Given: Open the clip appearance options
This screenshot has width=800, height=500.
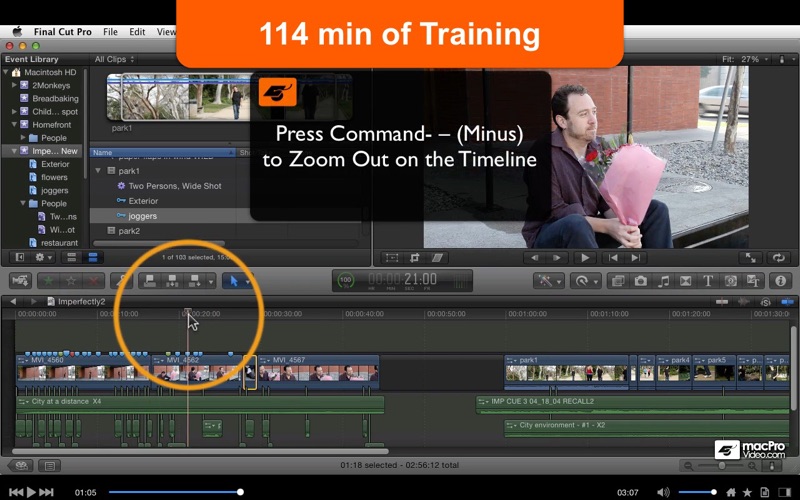Looking at the screenshot, I should (771, 465).
